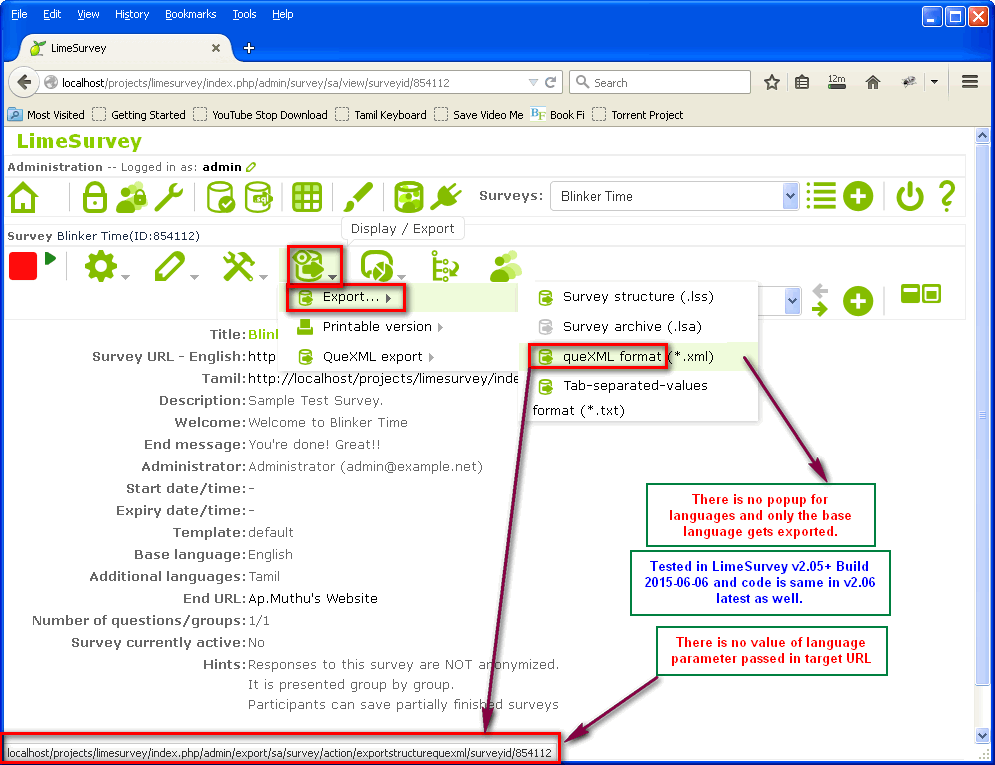Image resolution: width=995 pixels, height=765 pixels.
Task: Open template editor brush icon
Action: (x=359, y=197)
